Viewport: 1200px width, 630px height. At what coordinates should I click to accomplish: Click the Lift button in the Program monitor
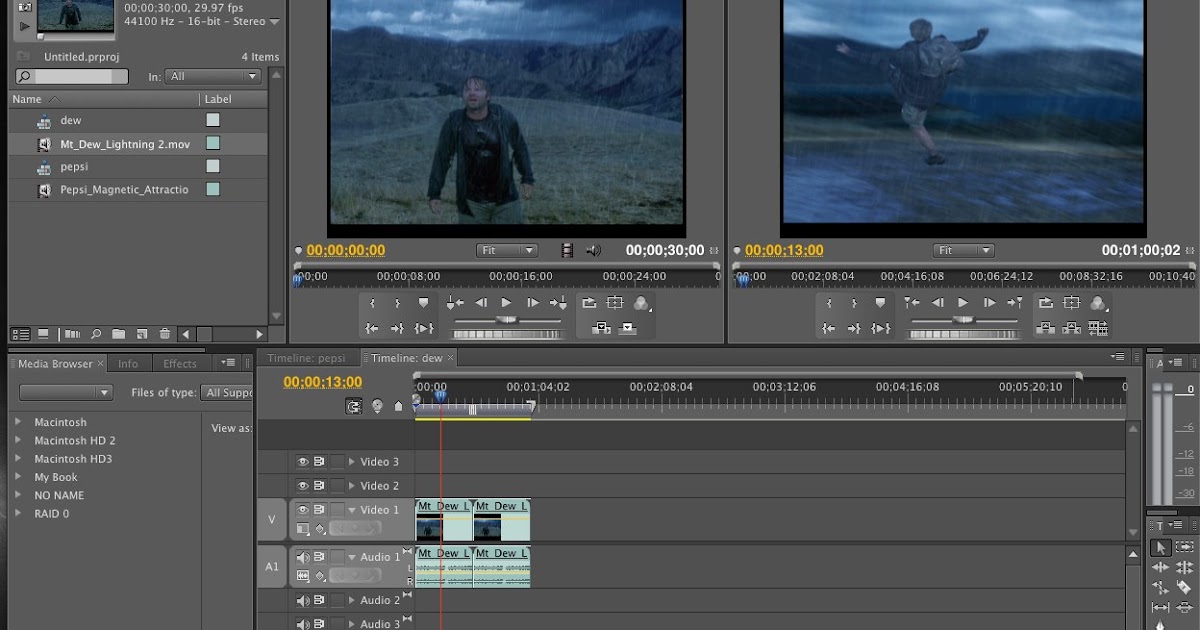click(x=1046, y=328)
